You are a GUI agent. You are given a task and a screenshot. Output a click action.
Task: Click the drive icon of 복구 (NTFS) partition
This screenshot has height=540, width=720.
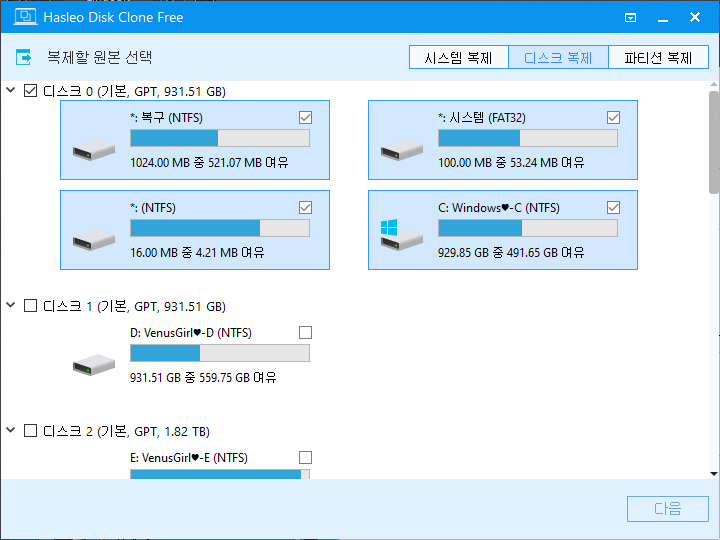pos(94,150)
